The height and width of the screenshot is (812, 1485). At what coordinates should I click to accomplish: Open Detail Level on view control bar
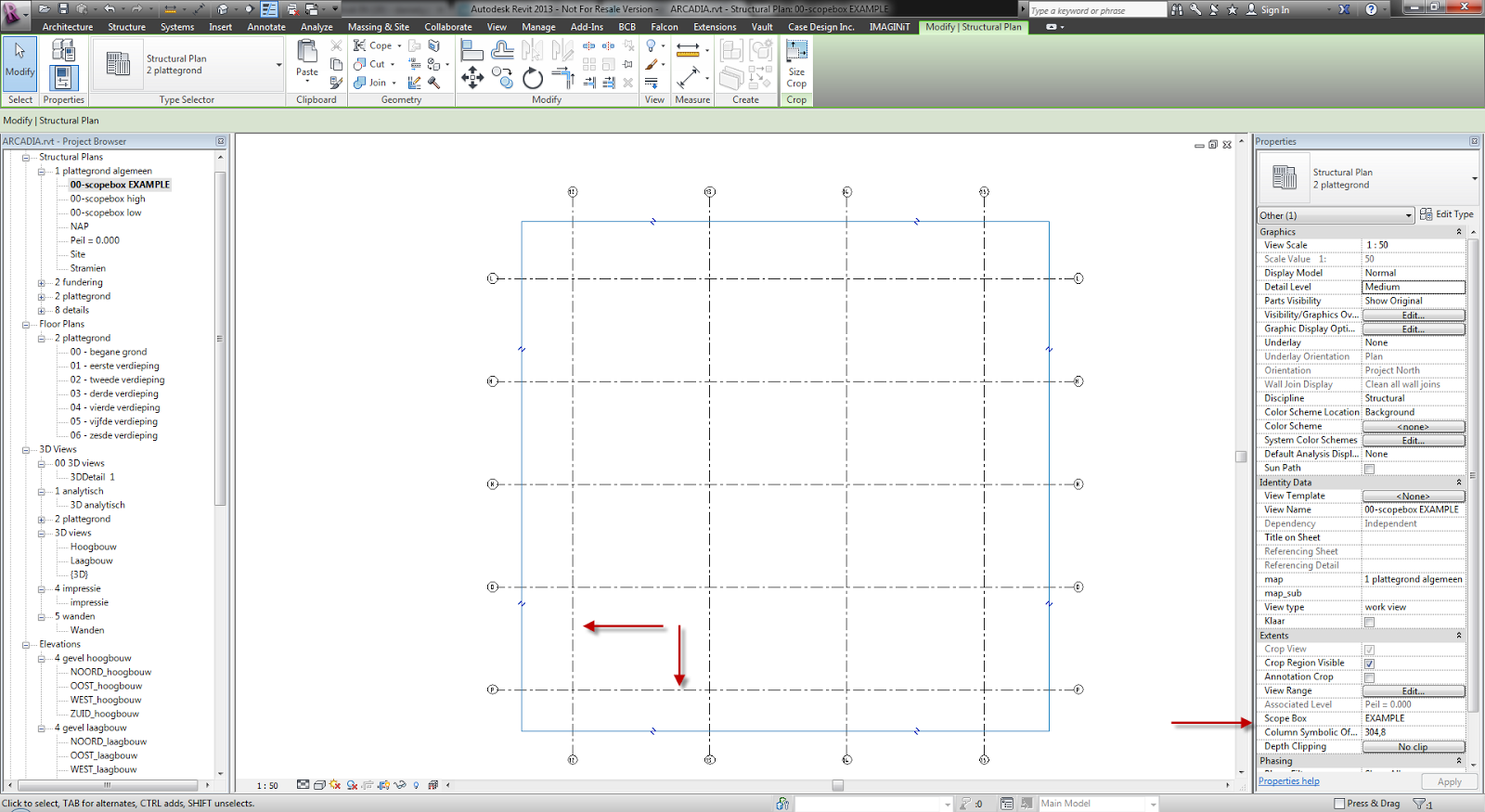pyautogui.click(x=303, y=785)
